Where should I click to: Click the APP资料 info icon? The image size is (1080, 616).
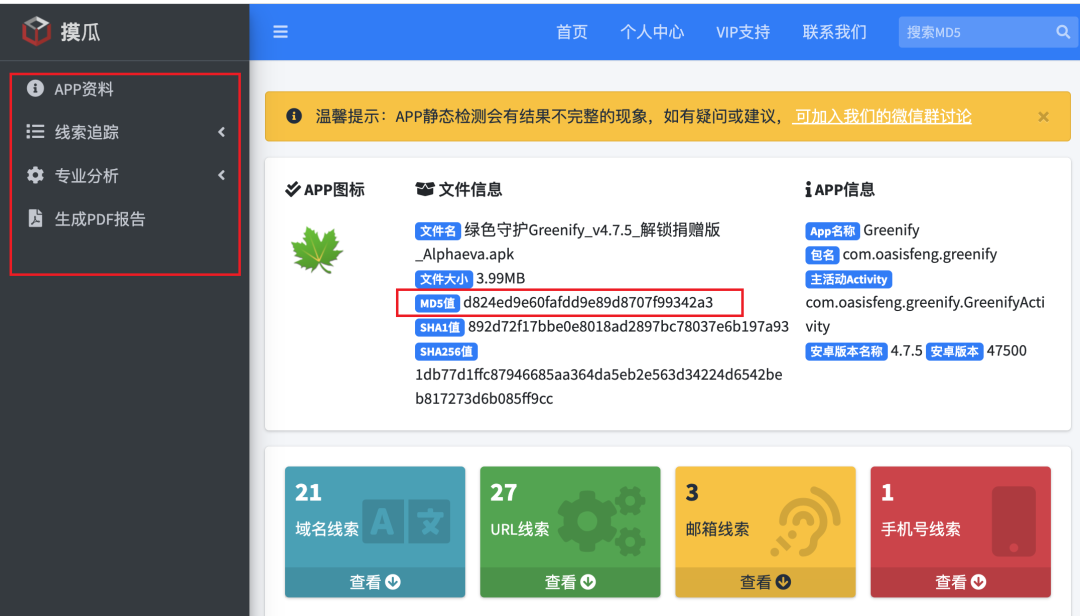point(35,88)
